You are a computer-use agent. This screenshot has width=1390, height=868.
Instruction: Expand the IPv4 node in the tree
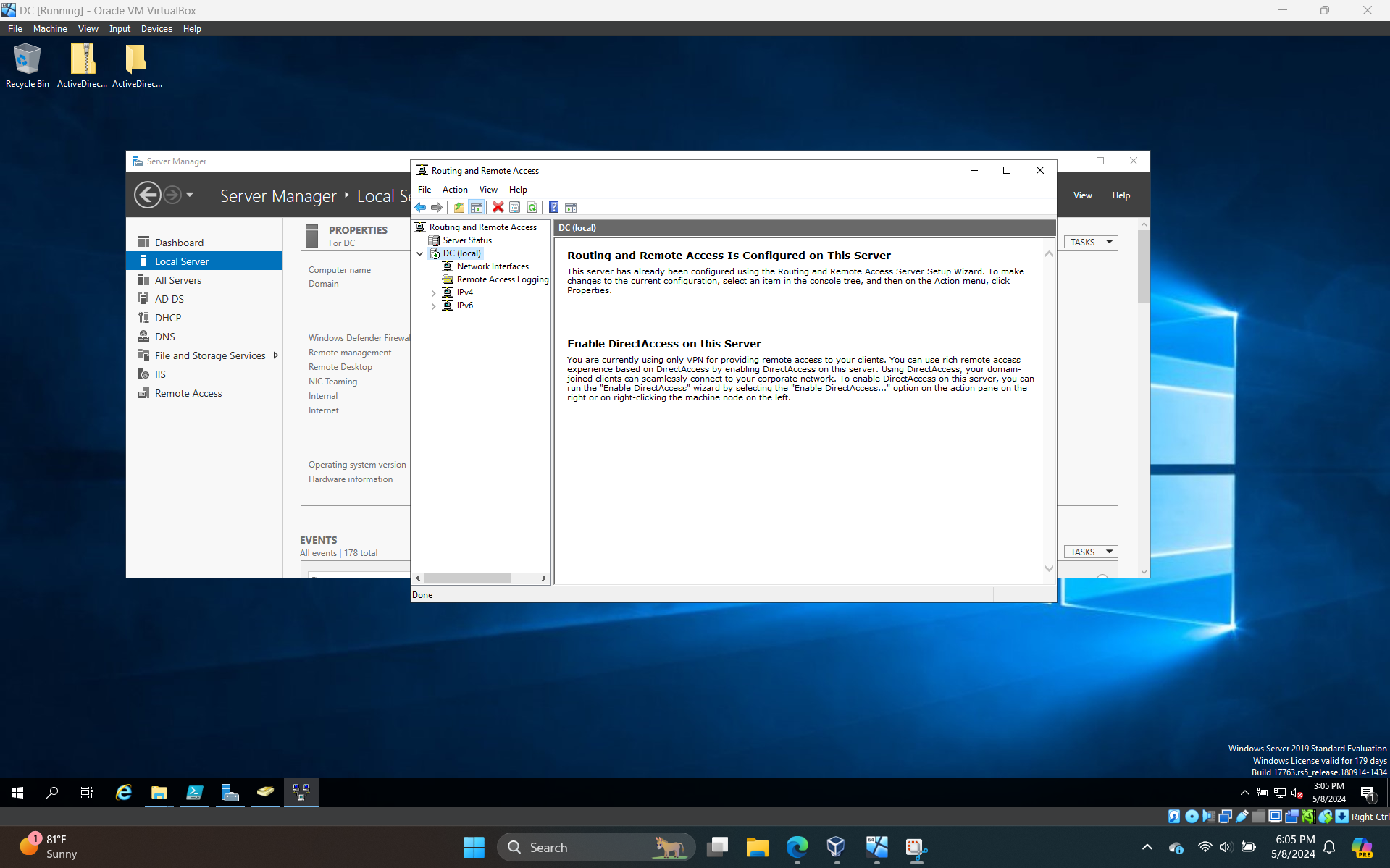(x=433, y=292)
